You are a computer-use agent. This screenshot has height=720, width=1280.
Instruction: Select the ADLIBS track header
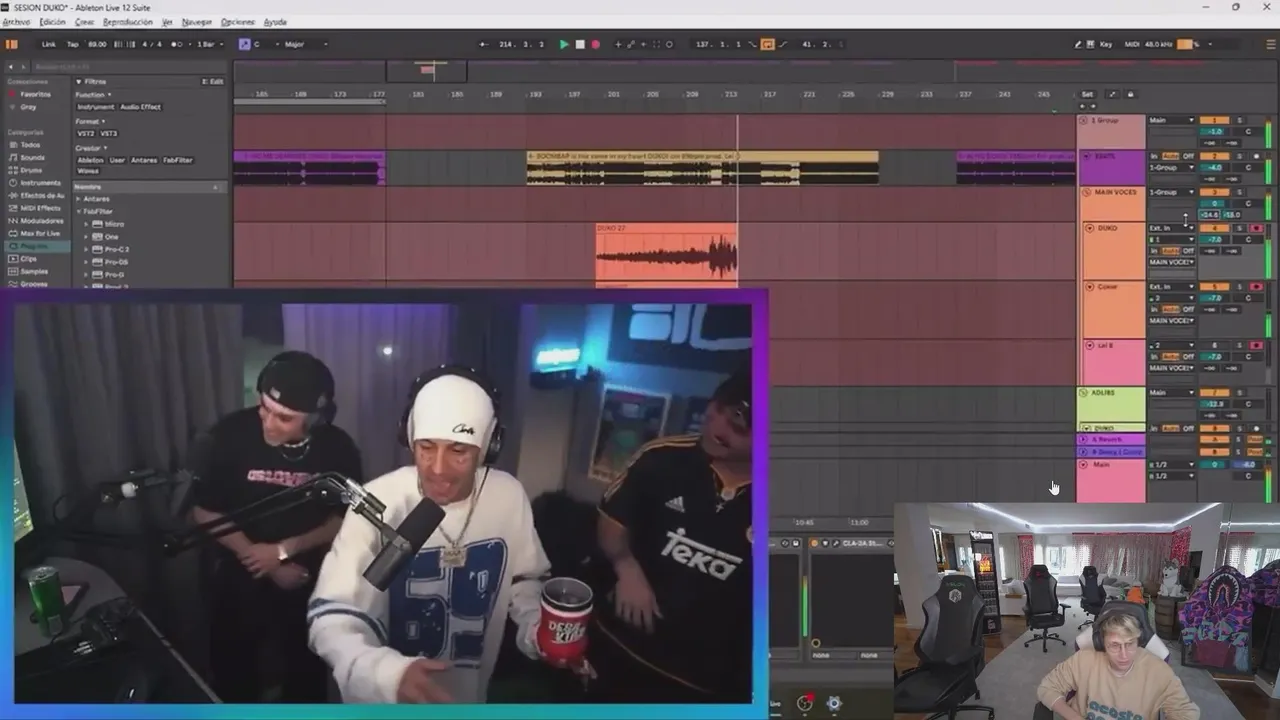pos(1112,404)
